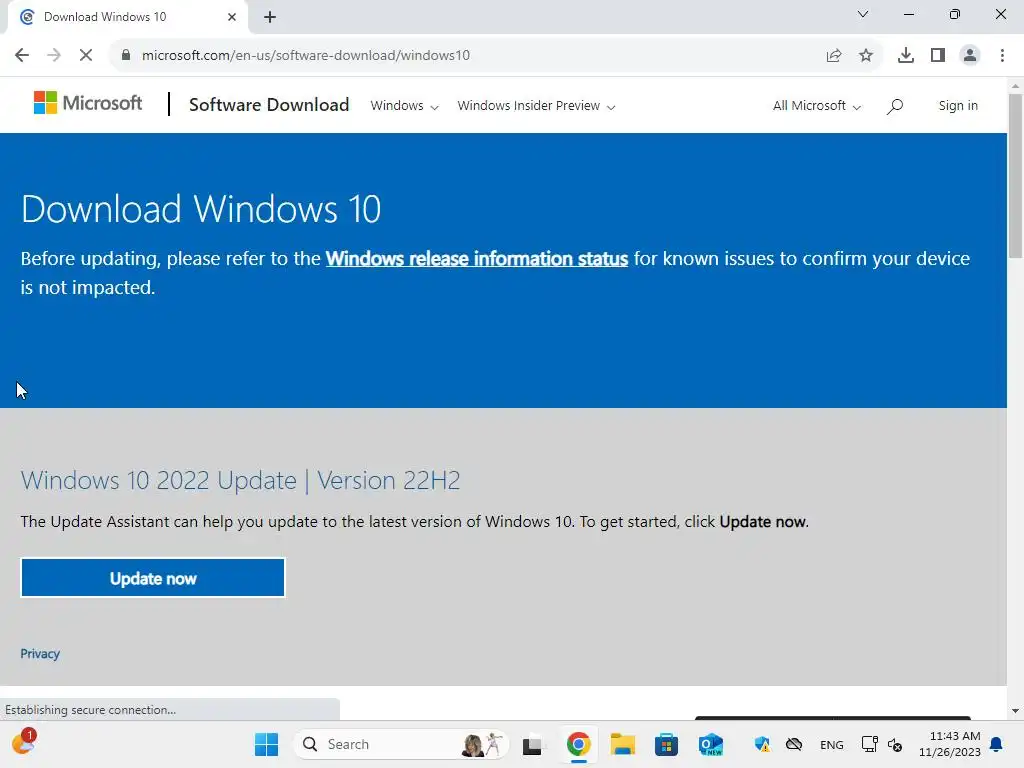
Task: Expand the All Microsoft menu
Action: (x=817, y=106)
